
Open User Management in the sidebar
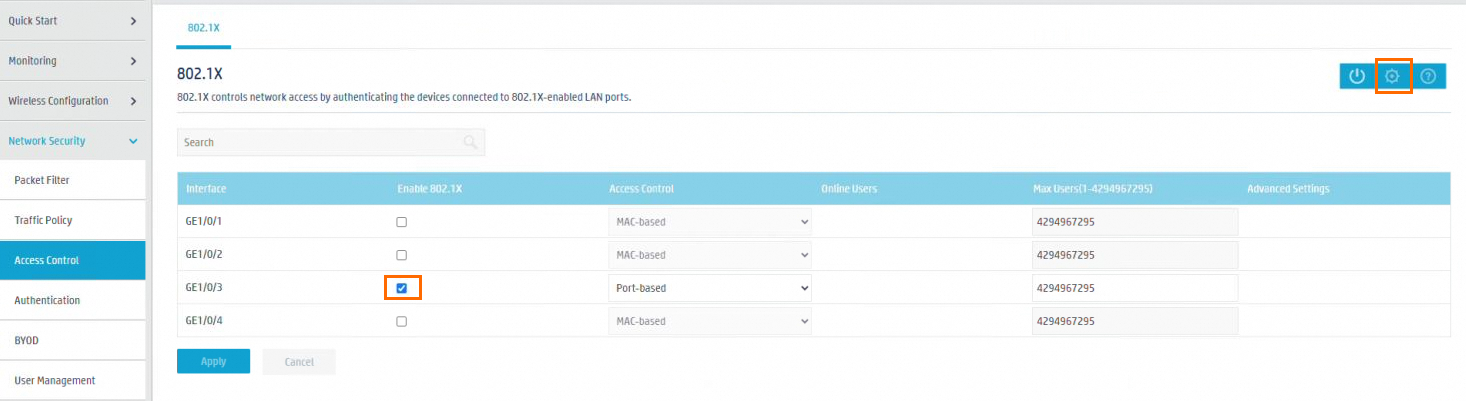click(x=72, y=380)
